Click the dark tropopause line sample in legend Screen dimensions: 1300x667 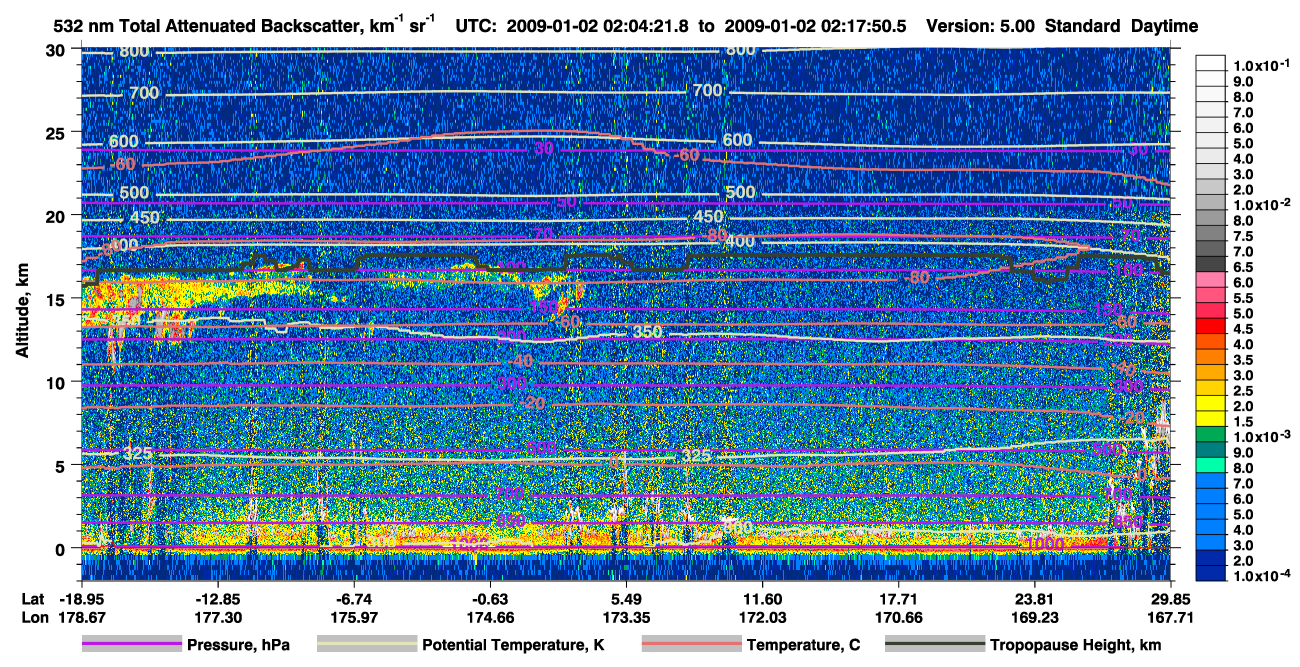935,645
